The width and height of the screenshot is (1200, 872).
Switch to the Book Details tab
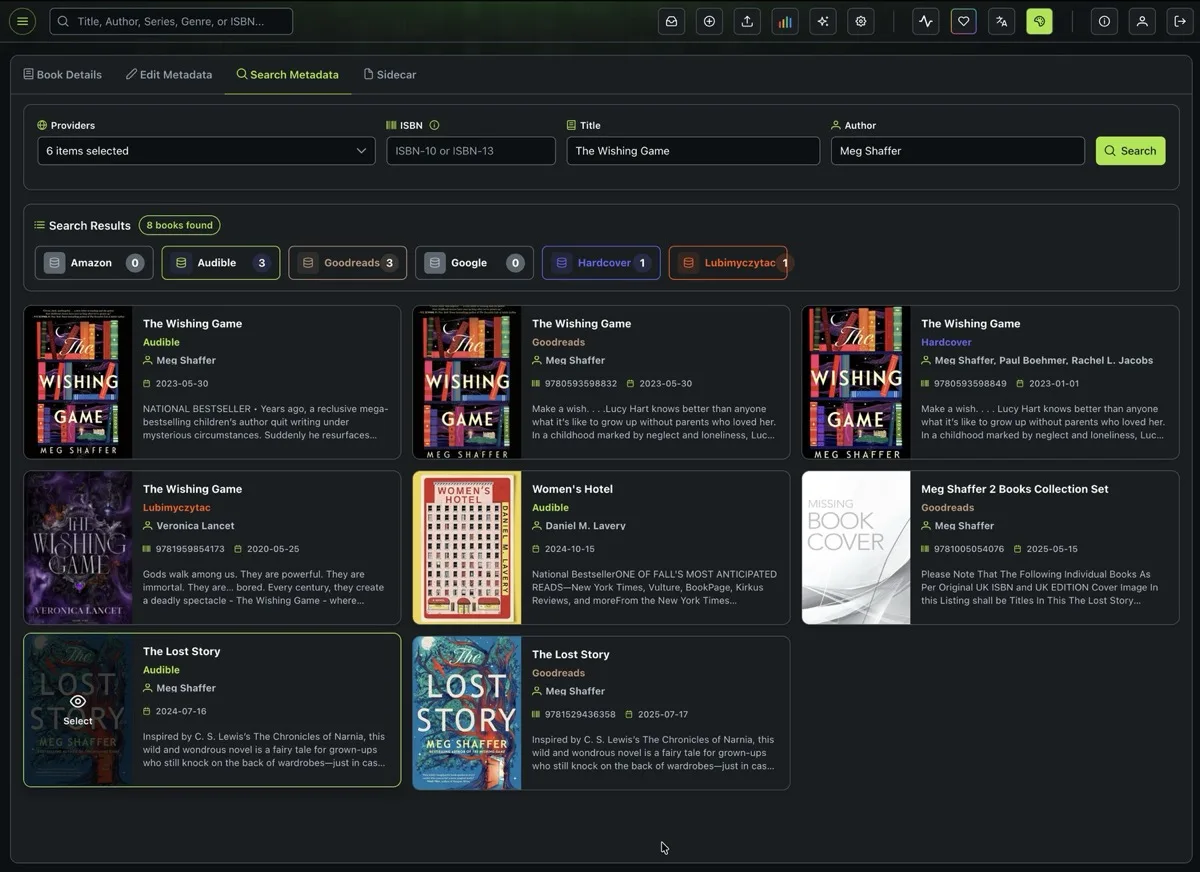coord(63,74)
